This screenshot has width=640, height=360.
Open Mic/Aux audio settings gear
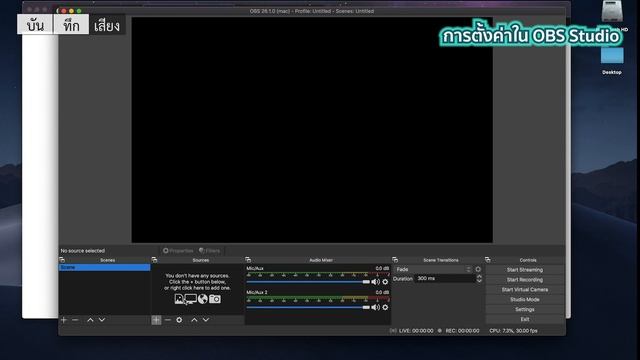[385, 282]
